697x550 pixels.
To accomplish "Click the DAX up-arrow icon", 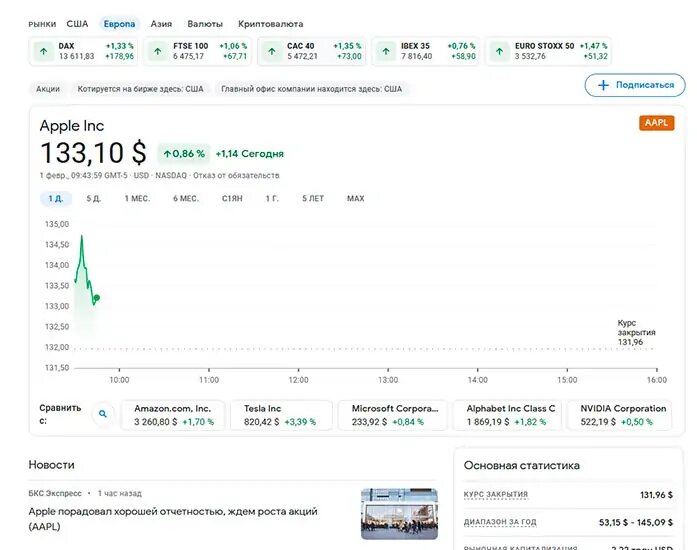I will [44, 51].
